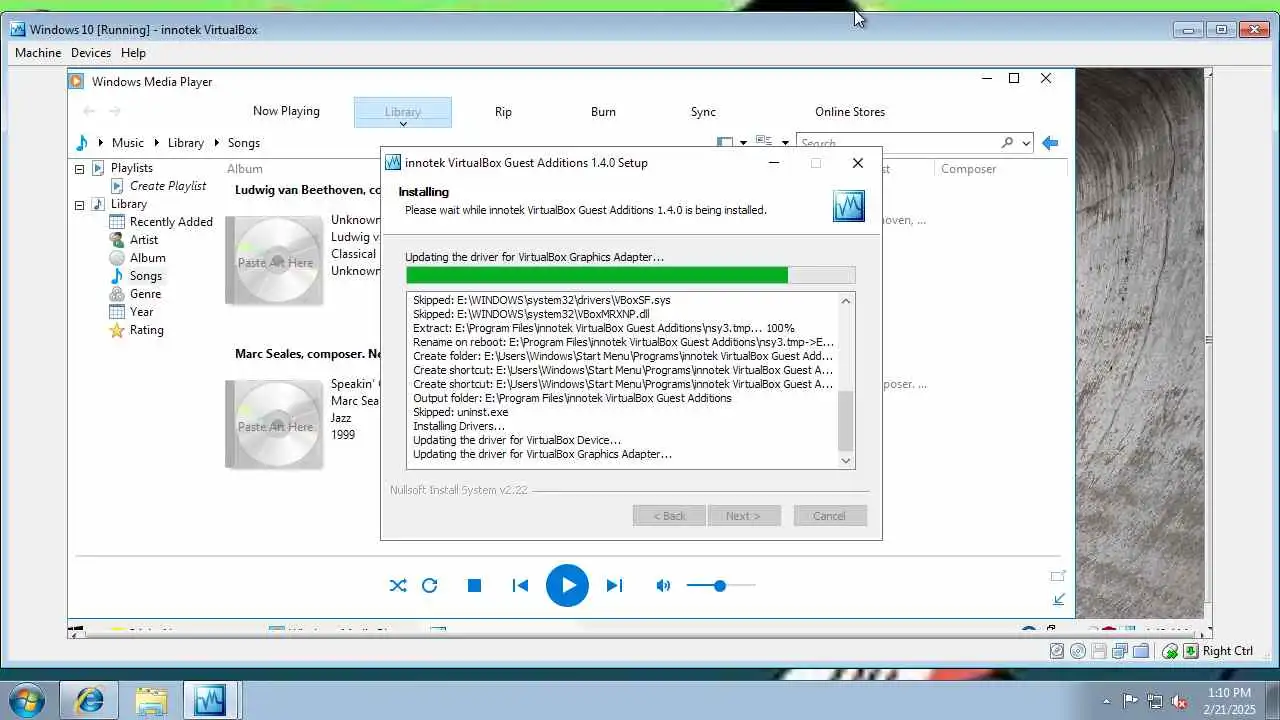The width and height of the screenshot is (1280, 720).
Task: Toggle repeat in Media Player
Action: tap(430, 586)
